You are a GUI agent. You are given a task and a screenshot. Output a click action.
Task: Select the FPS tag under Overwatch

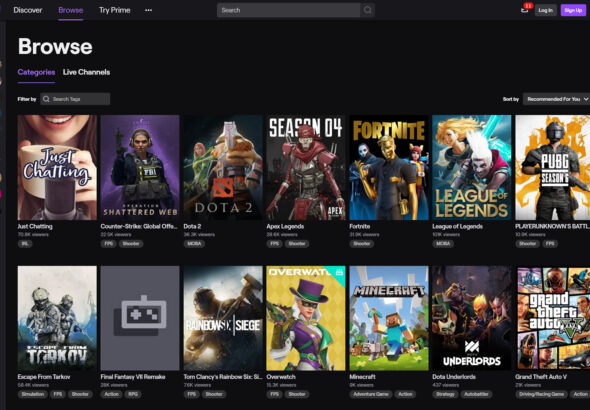click(275, 394)
